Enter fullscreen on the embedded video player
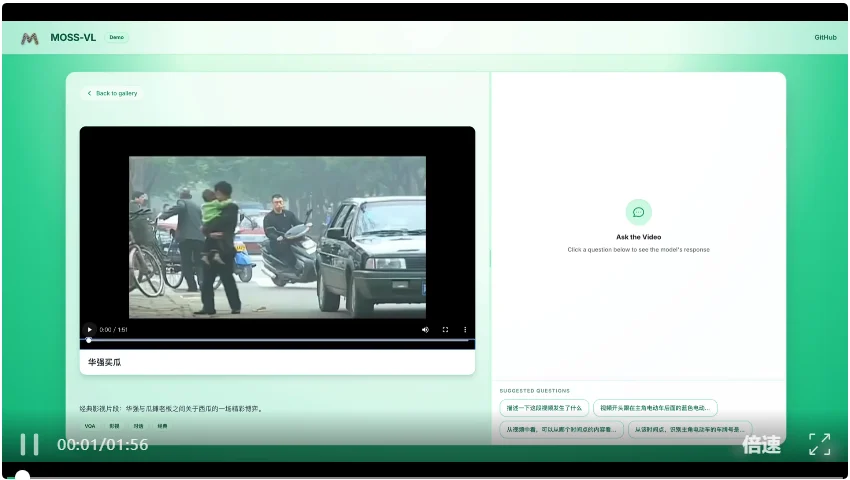This screenshot has height=480, width=850. click(445, 329)
